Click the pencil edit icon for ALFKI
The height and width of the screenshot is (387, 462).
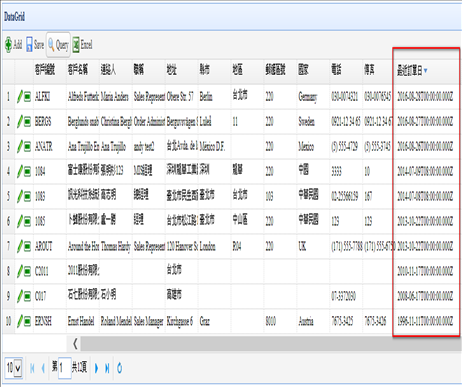pyautogui.click(x=20, y=96)
